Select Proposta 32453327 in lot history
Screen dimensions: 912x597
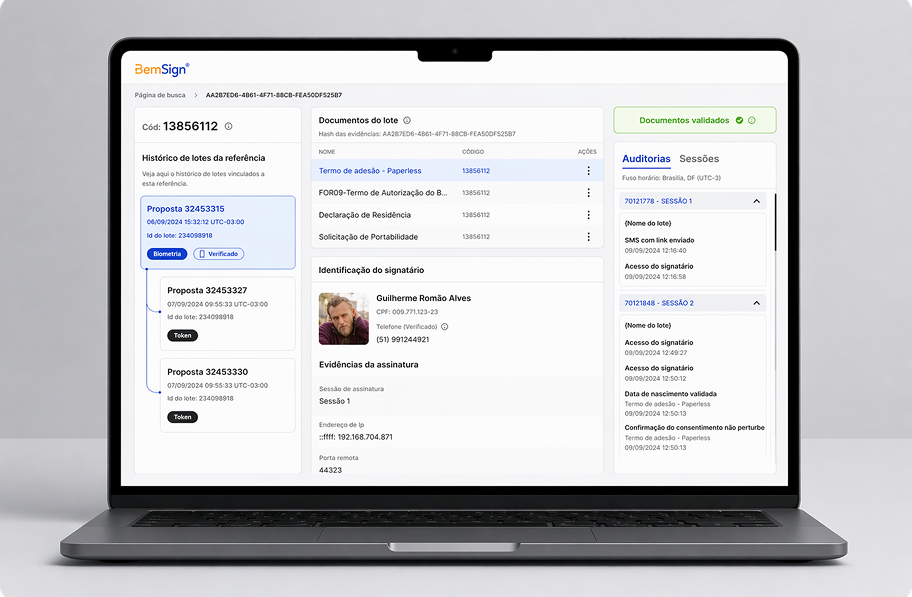pos(227,314)
